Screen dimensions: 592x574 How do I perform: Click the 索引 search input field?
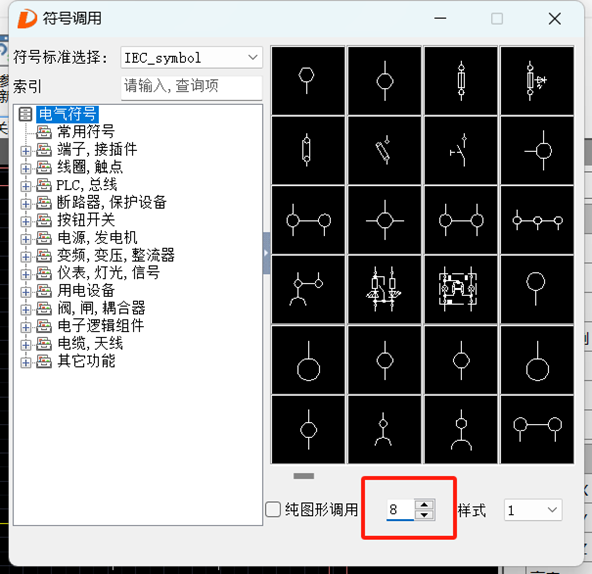click(191, 87)
